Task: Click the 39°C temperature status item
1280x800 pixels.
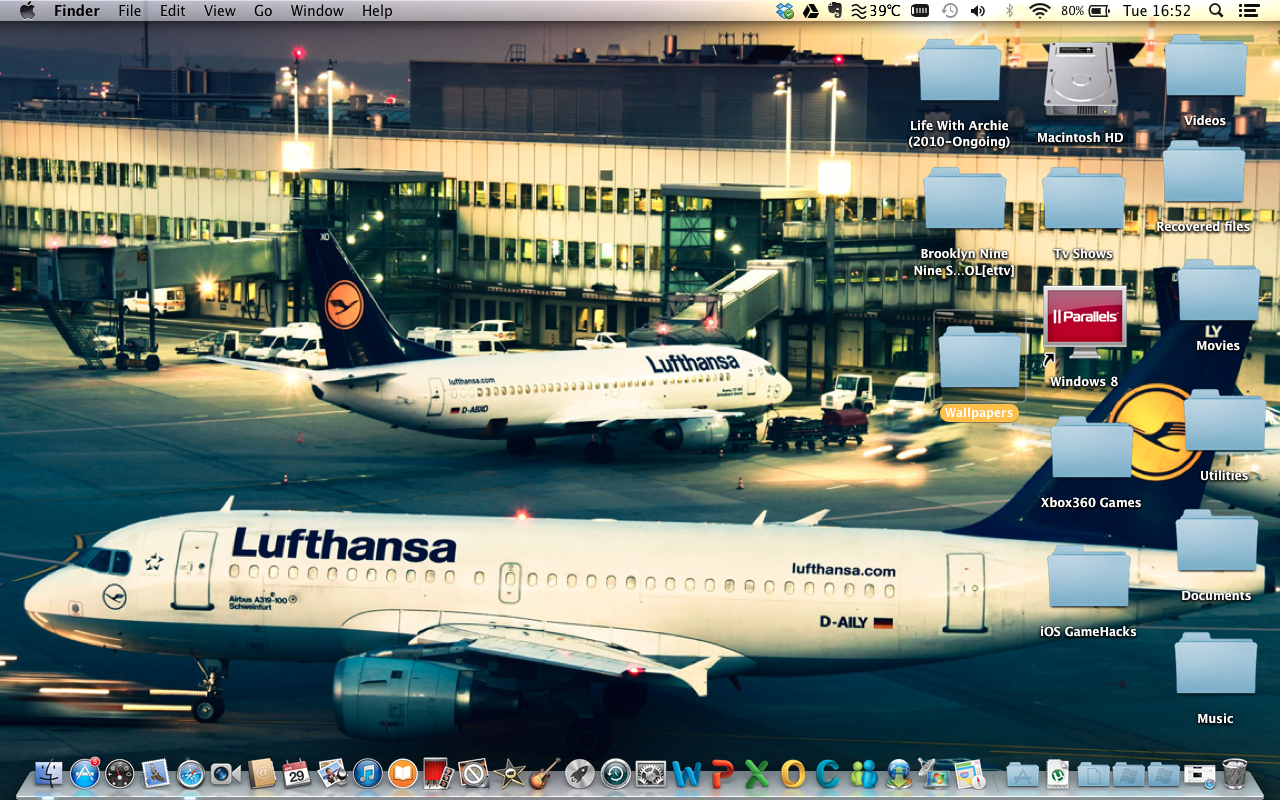Action: (x=876, y=11)
